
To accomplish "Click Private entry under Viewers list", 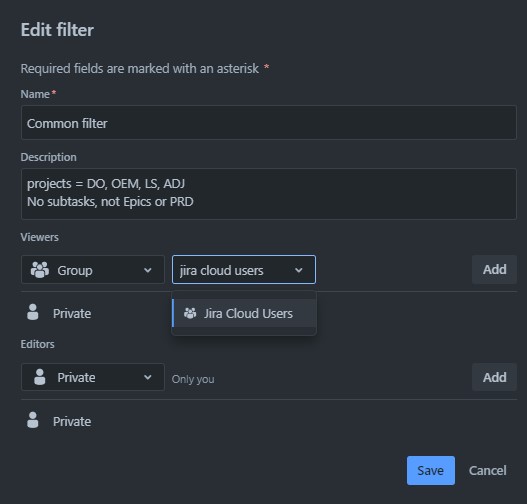I will 72,313.
